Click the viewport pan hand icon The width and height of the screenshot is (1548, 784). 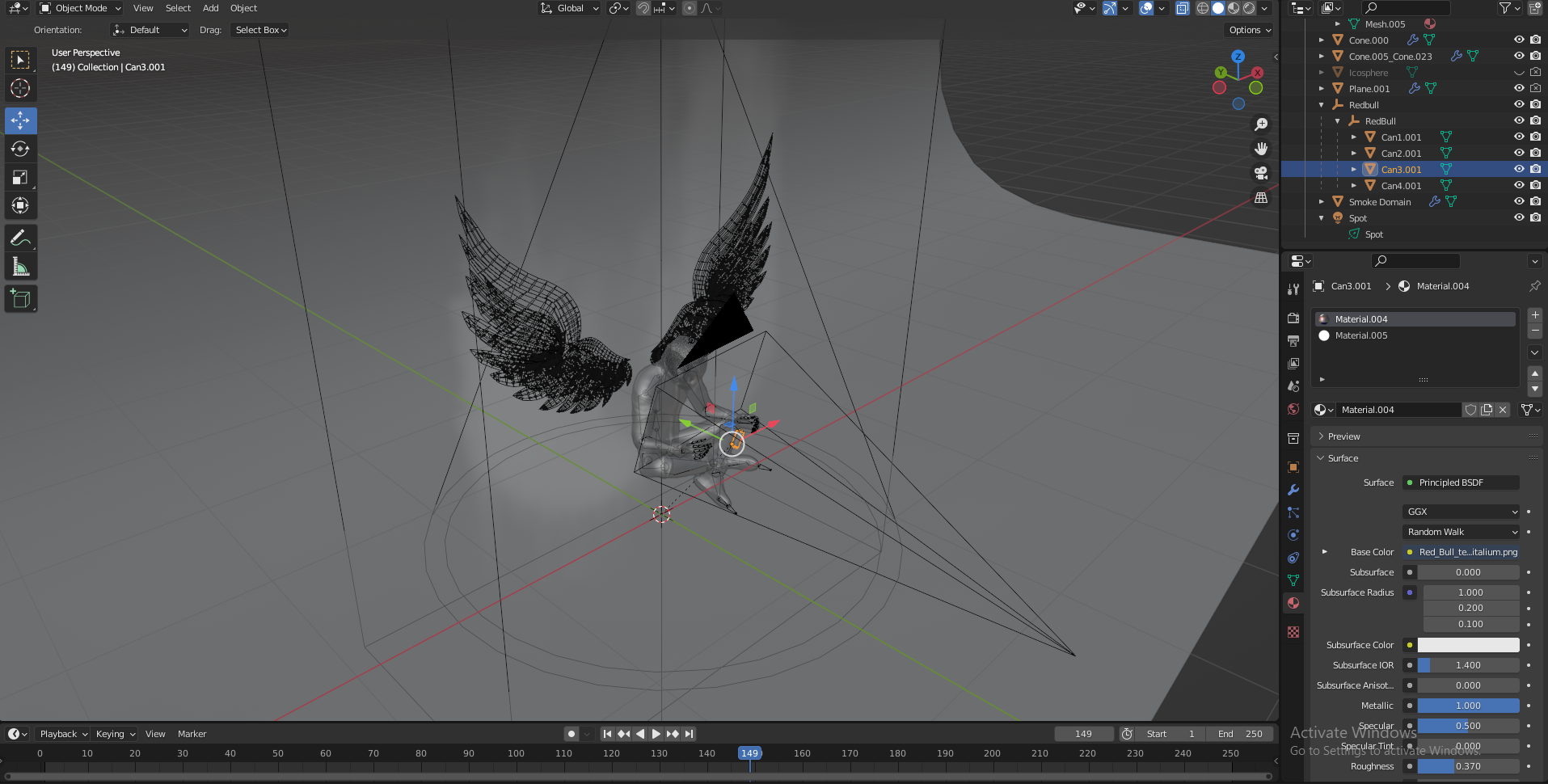(x=1261, y=149)
